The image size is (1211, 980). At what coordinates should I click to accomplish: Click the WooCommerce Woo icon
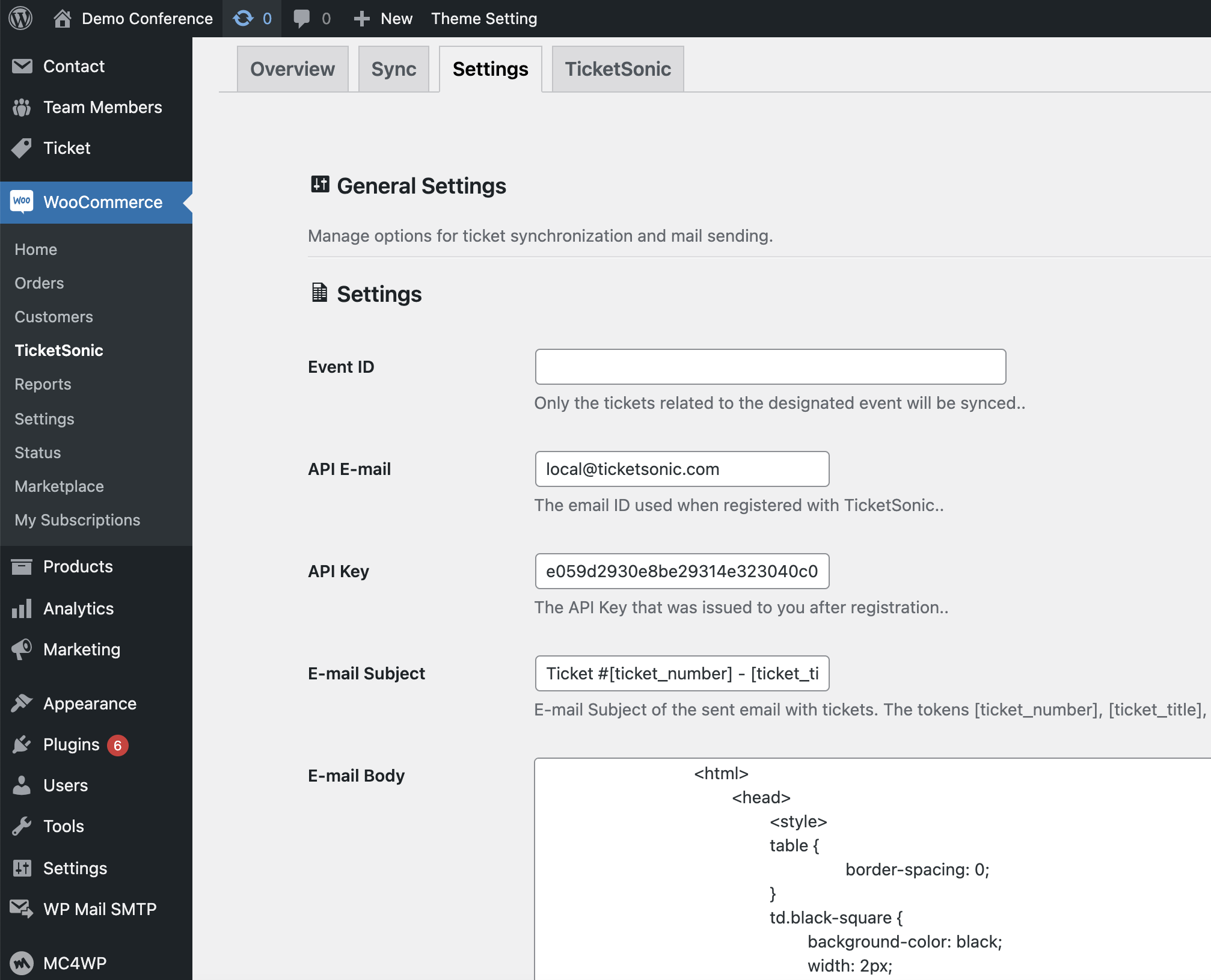22,202
